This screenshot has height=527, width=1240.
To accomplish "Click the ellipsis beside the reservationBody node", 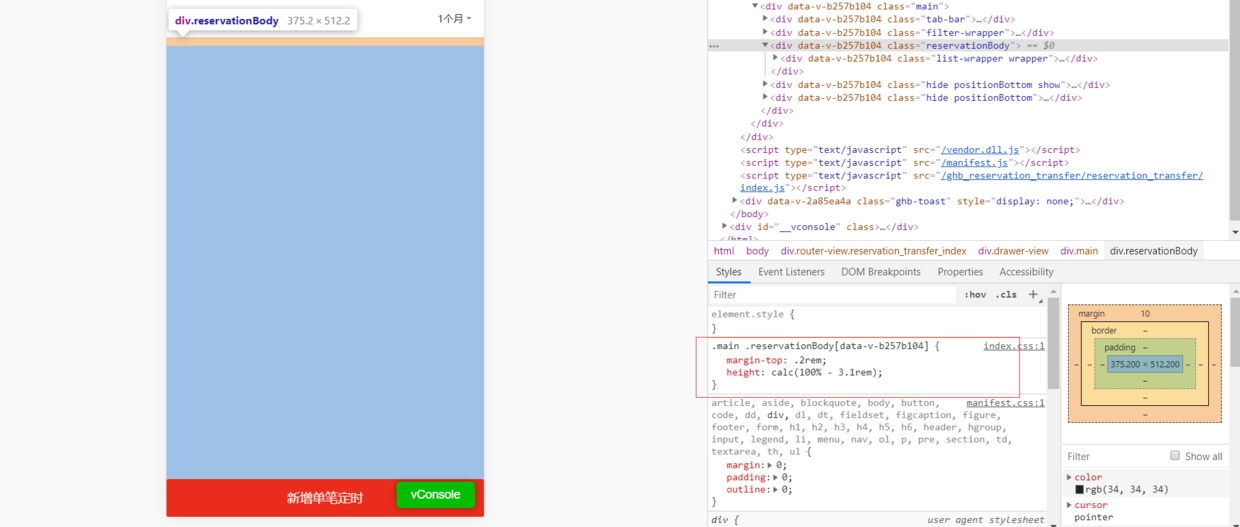I will [714, 46].
